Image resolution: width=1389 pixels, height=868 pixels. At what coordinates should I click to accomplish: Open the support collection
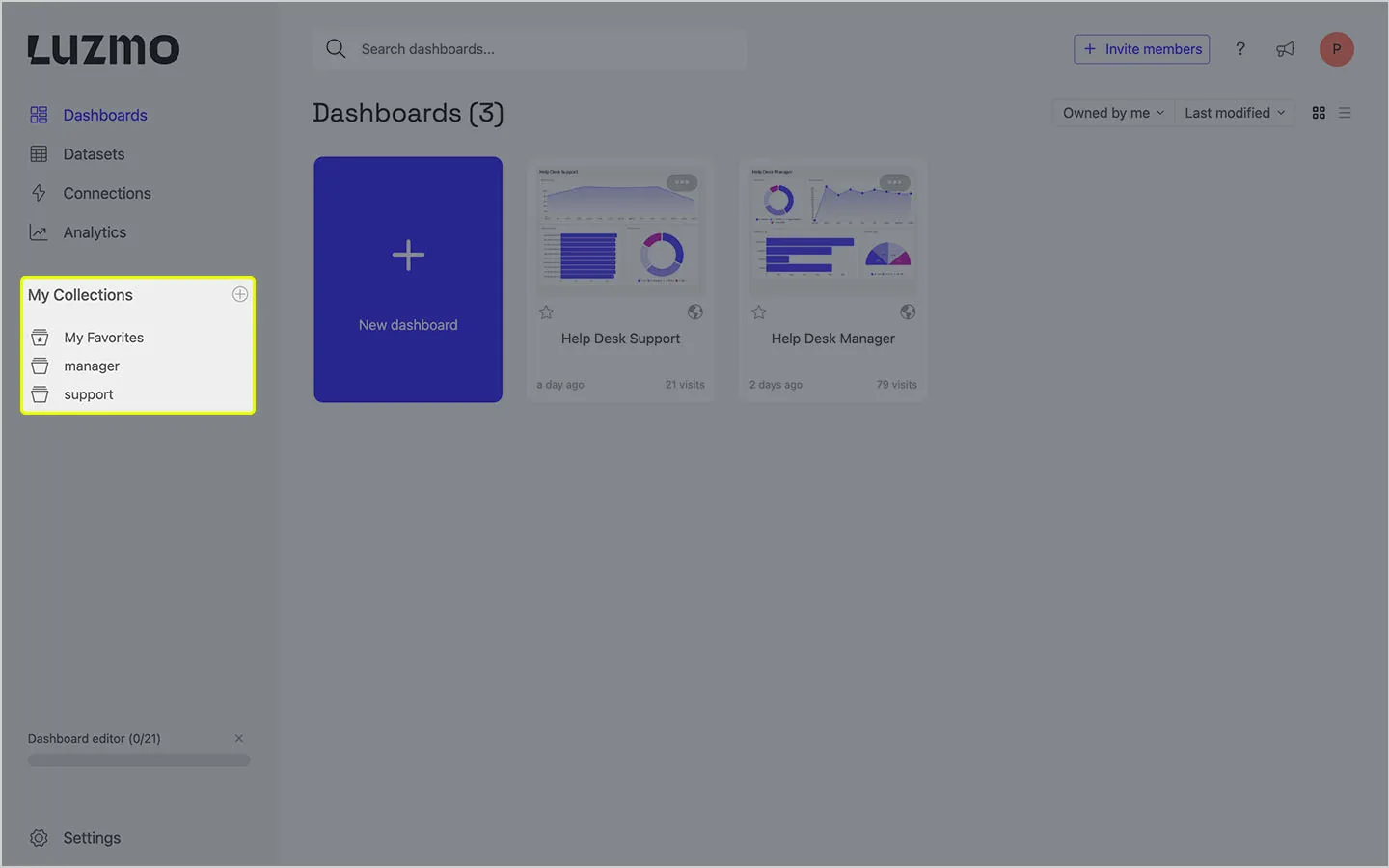coord(89,394)
